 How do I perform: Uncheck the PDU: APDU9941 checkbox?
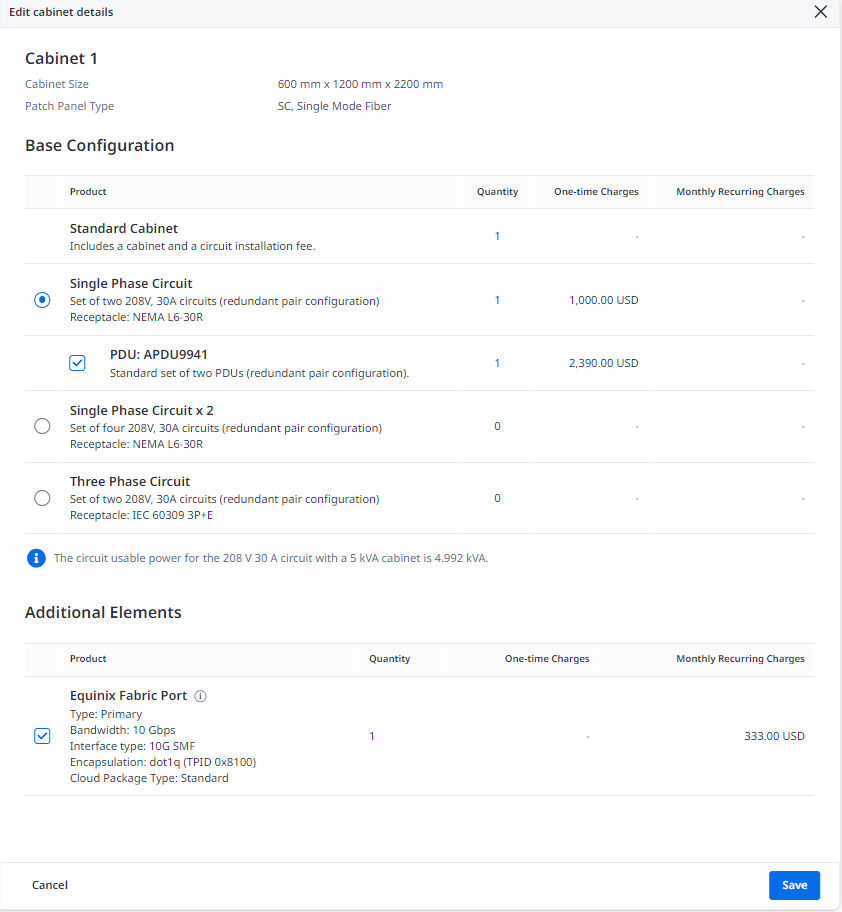click(77, 363)
